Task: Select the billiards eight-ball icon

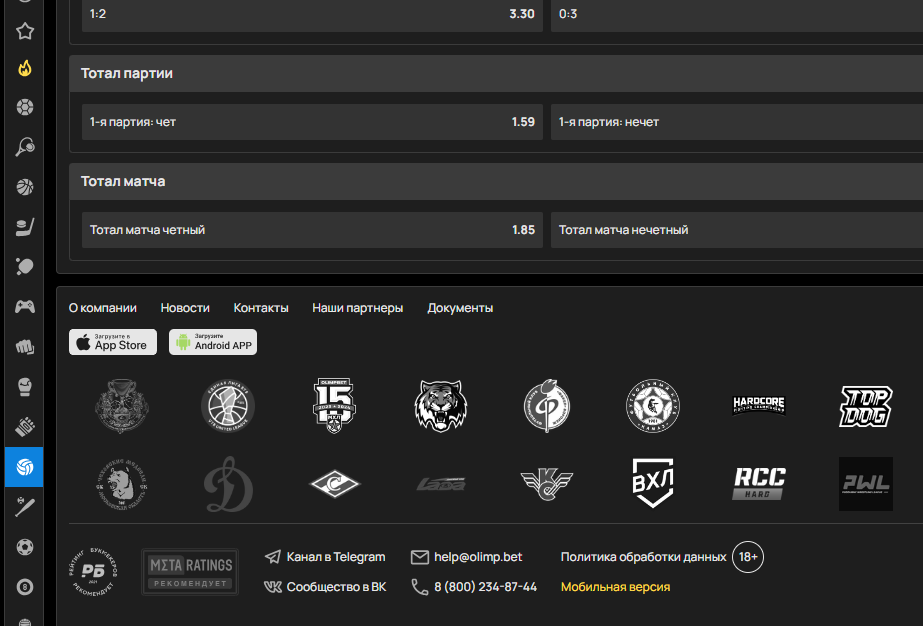Action: [25, 587]
